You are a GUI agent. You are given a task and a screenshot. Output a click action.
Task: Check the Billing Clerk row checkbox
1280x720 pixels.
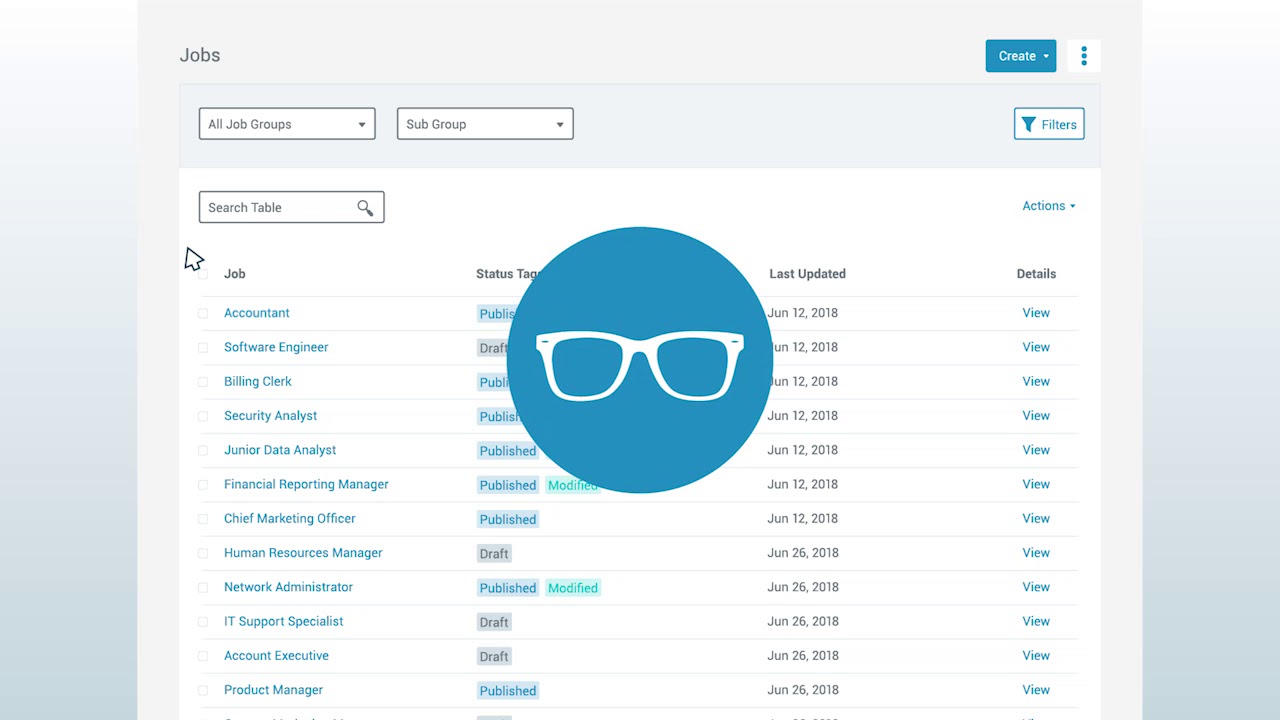click(x=203, y=382)
